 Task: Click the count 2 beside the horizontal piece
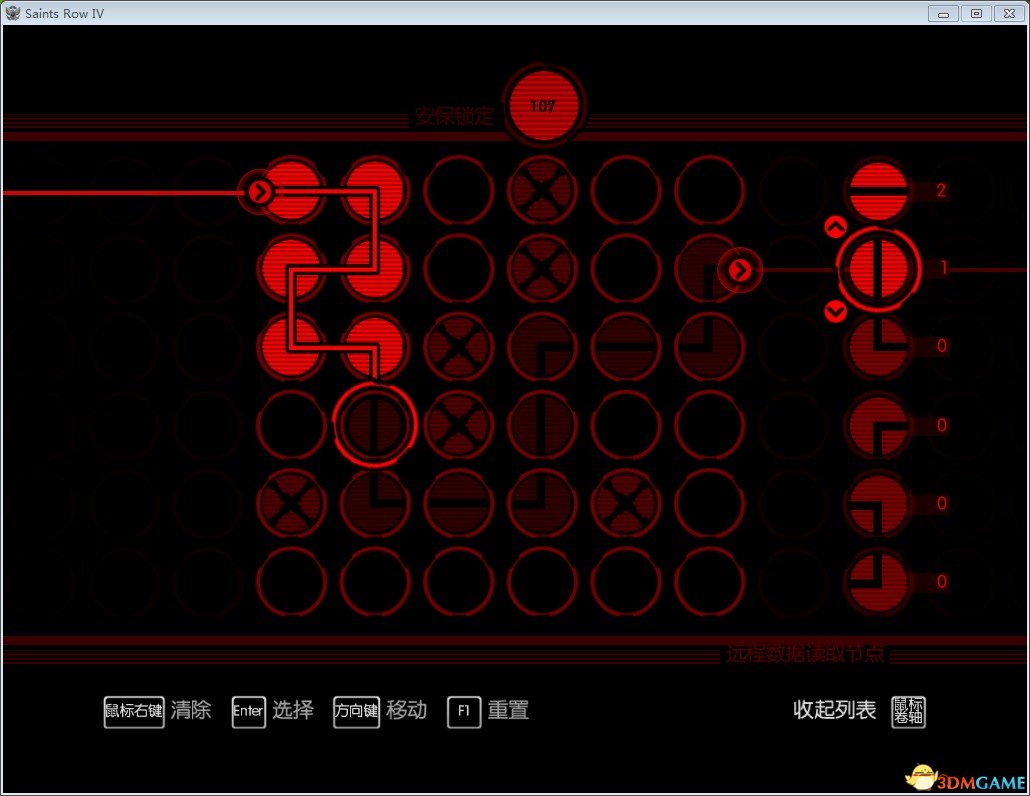coord(941,190)
